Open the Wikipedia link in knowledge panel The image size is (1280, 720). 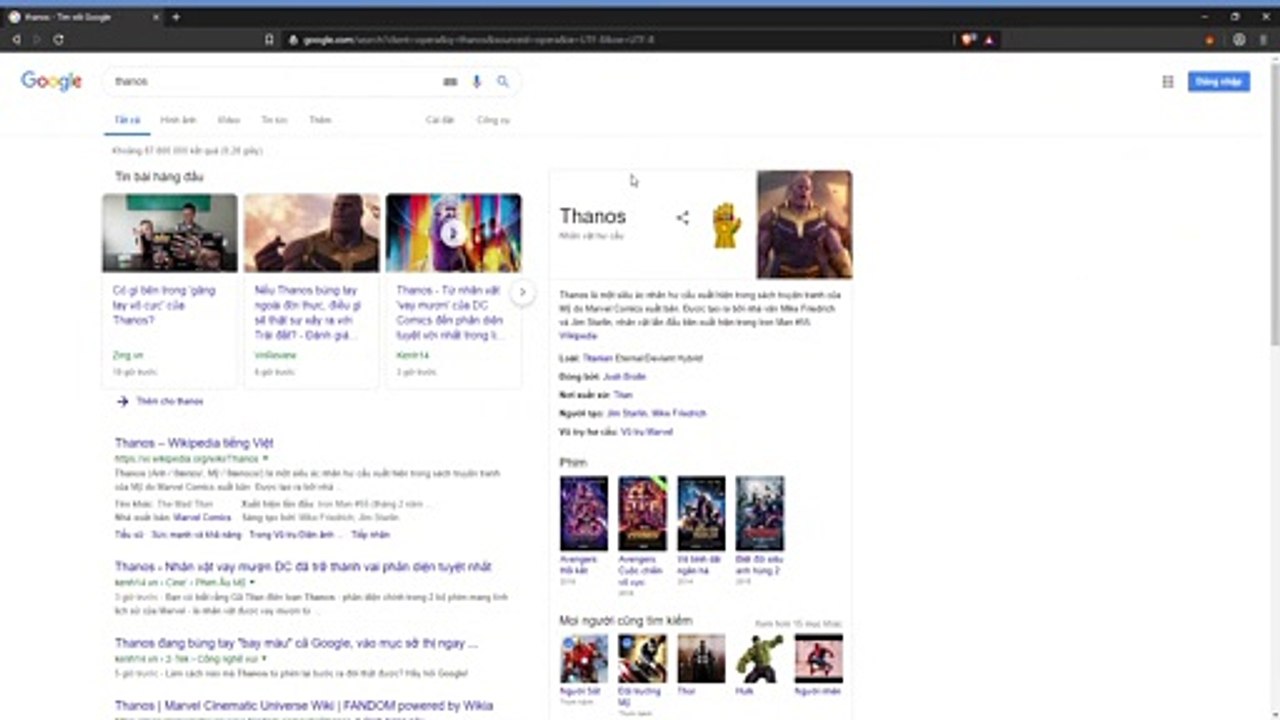pyautogui.click(x=578, y=336)
